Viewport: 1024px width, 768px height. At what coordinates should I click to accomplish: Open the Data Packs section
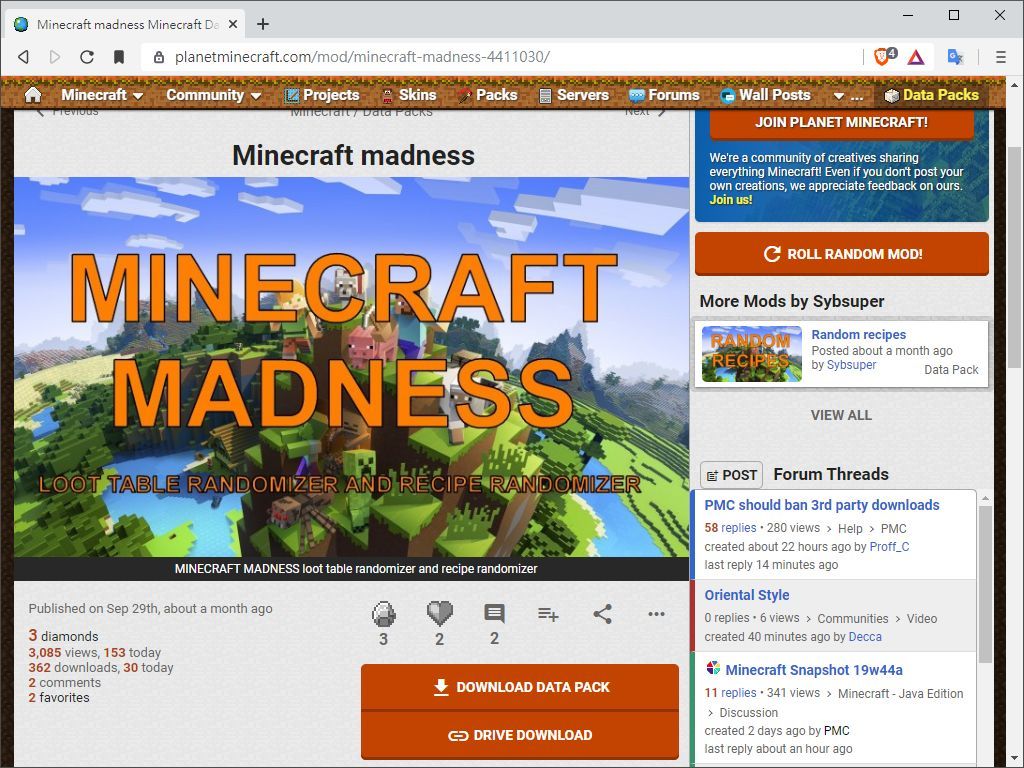[x=931, y=95]
